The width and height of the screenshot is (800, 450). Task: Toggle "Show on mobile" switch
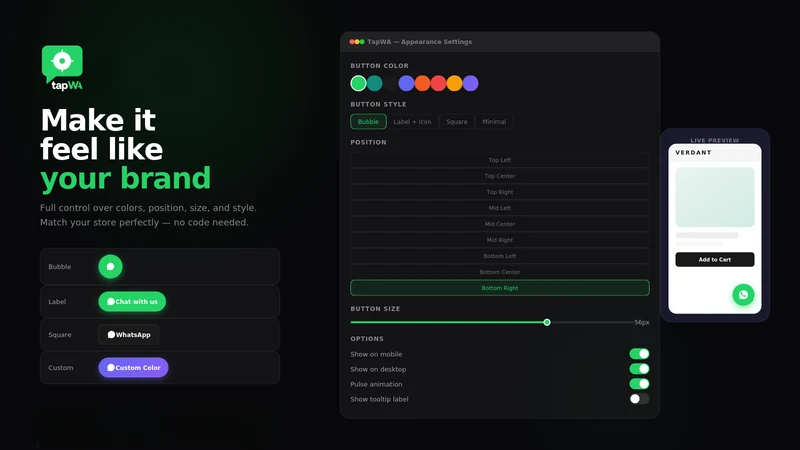pos(639,354)
